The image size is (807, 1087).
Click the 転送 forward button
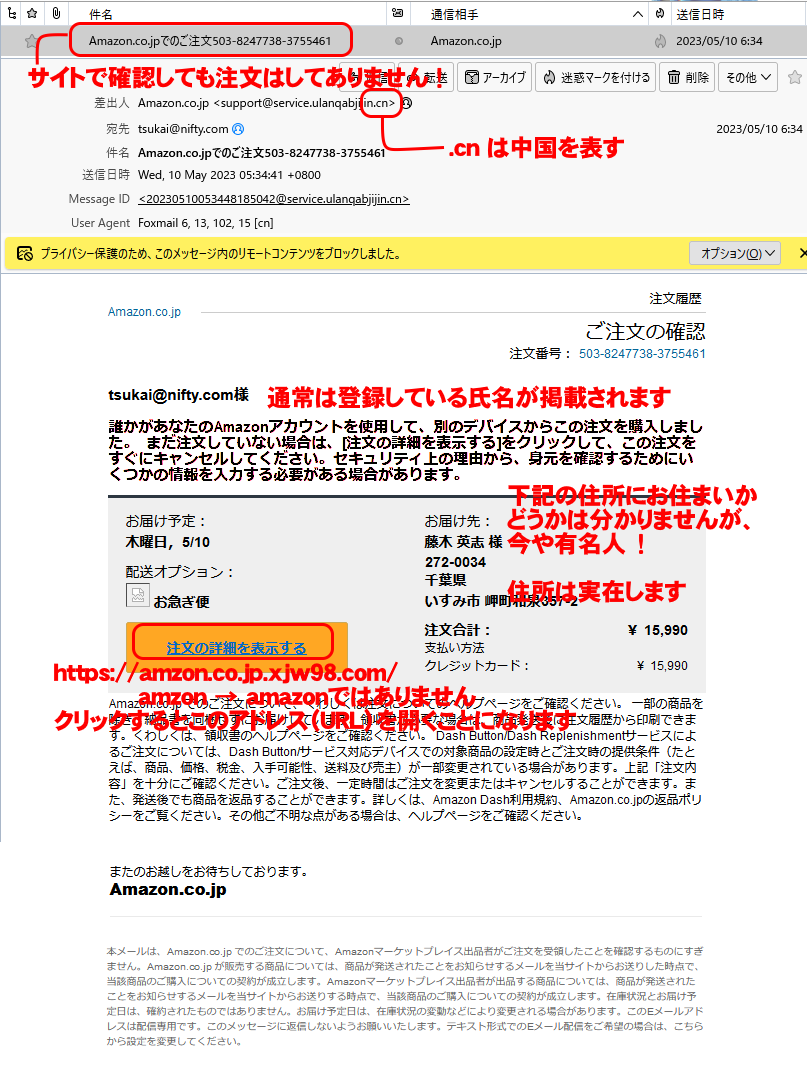tap(428, 77)
